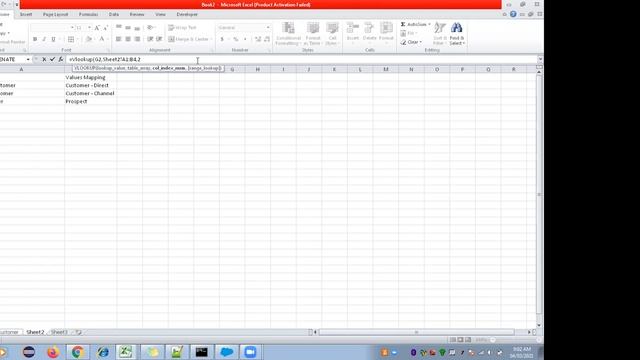
Task: Open the font name dropdown arrow
Action: [x=72, y=28]
